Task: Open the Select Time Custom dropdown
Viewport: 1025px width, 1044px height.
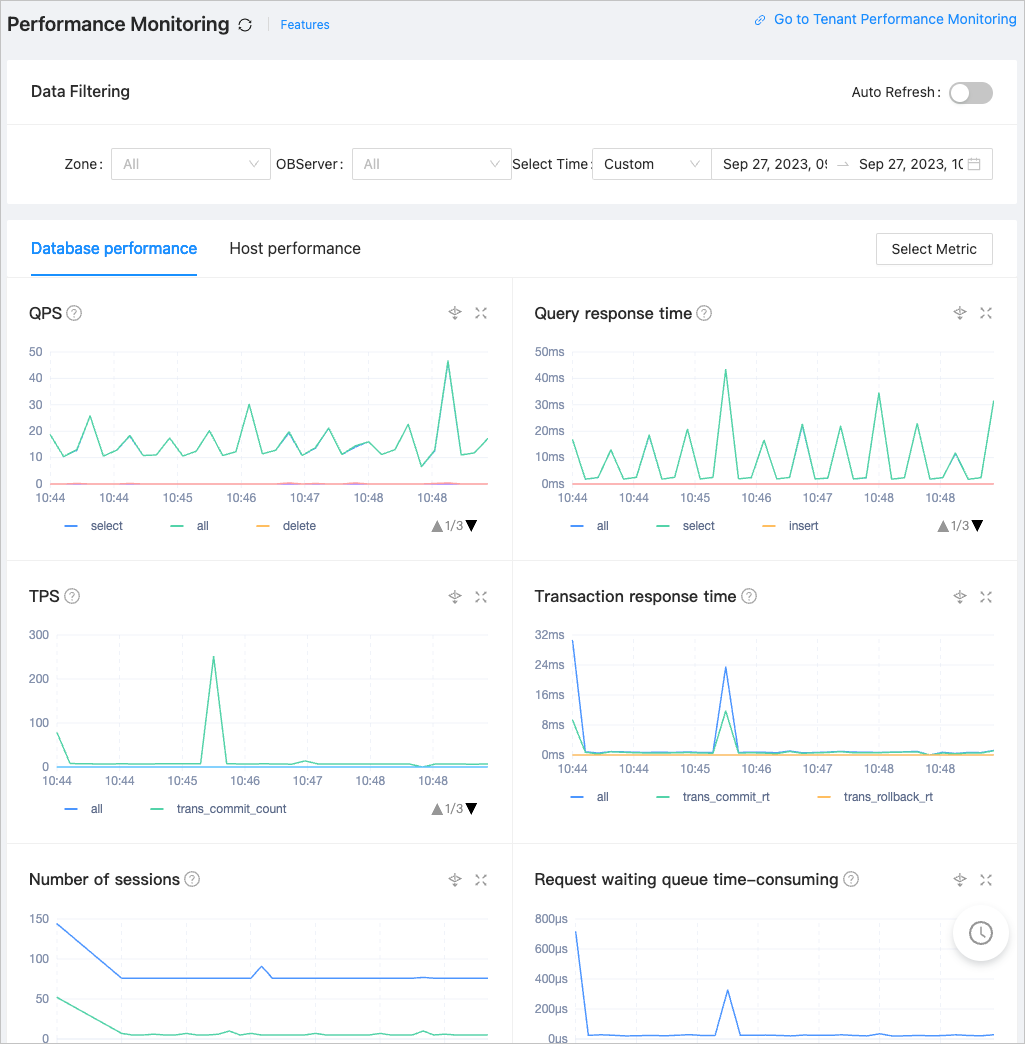Action: click(651, 164)
